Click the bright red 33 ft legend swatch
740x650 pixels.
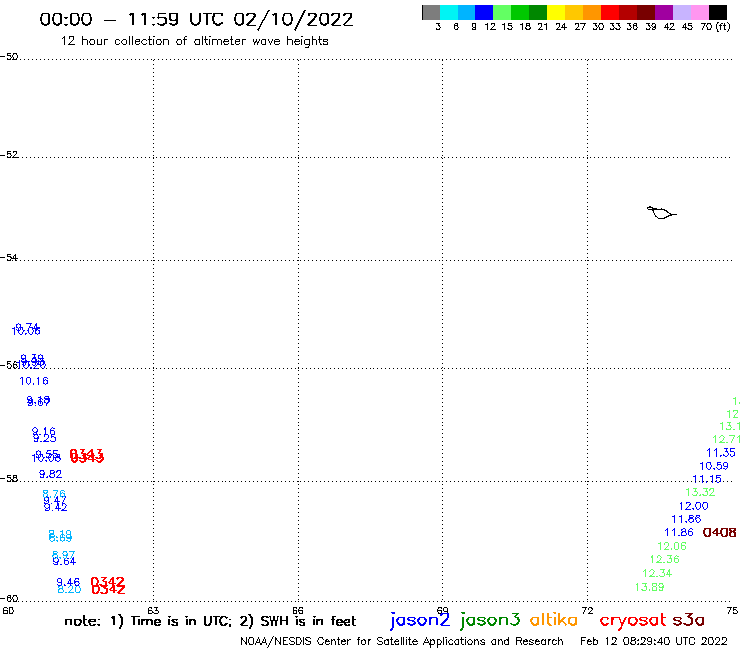tap(610, 12)
